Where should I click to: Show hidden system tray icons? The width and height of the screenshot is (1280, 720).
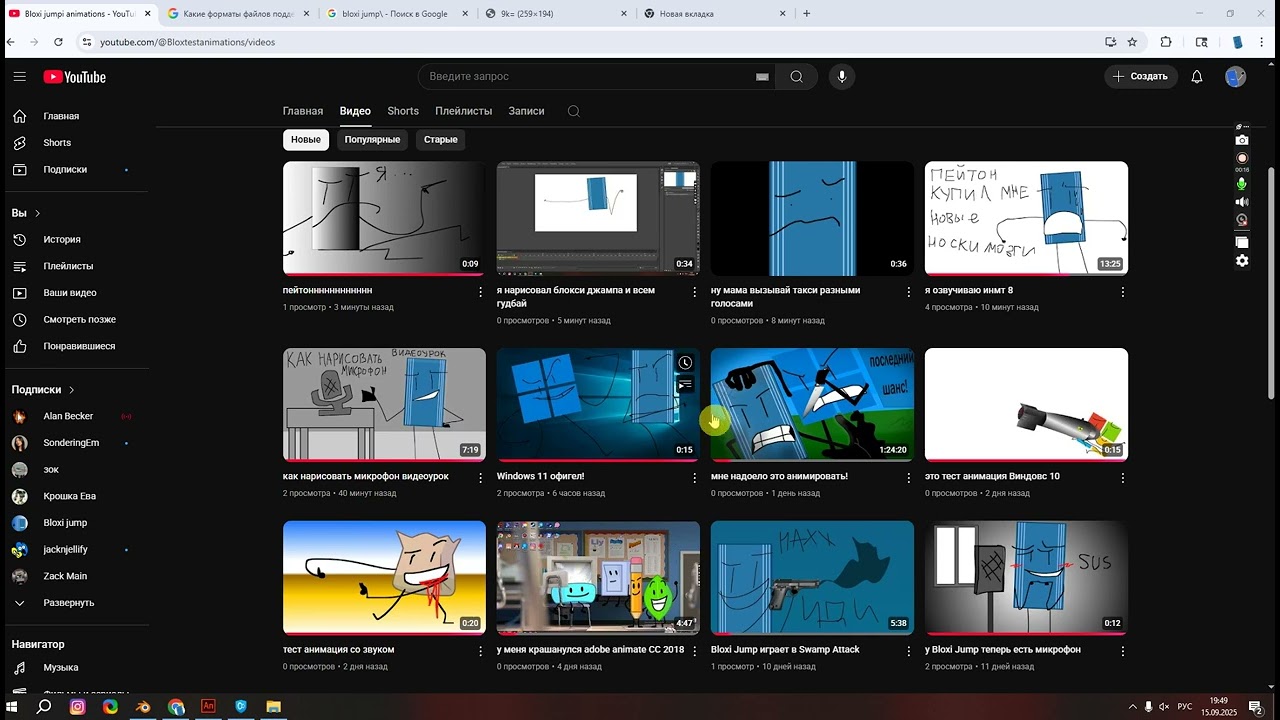pyautogui.click(x=1132, y=707)
